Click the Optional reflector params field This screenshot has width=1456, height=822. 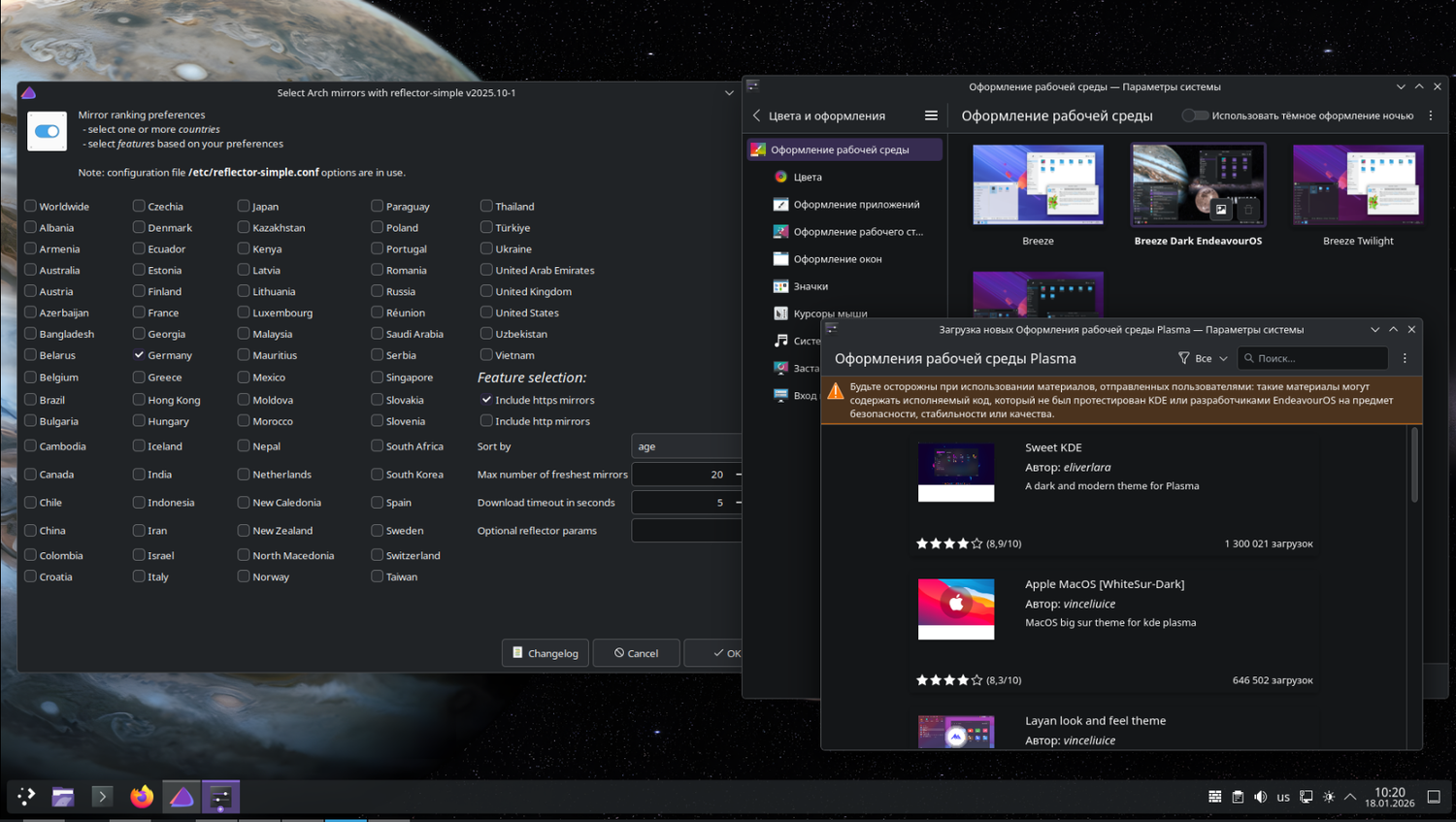[686, 531]
